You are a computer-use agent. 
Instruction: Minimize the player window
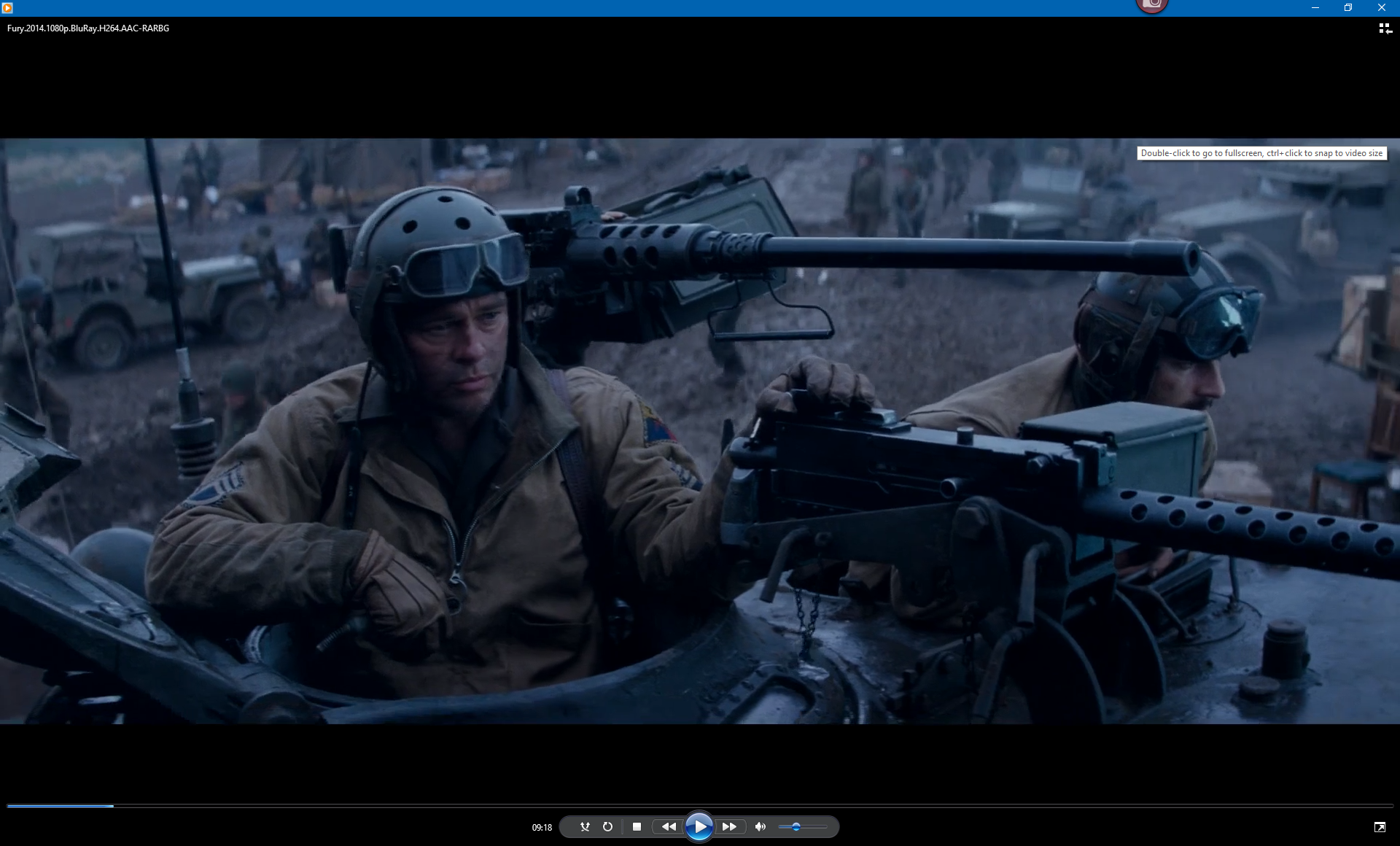pos(1315,7)
